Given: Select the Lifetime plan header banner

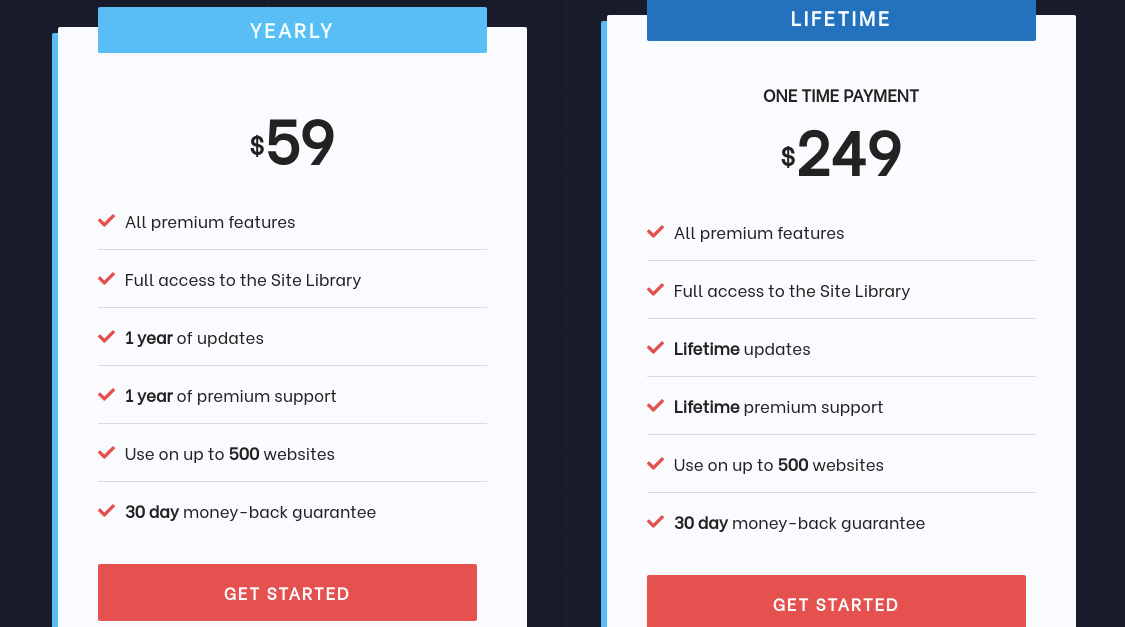Looking at the screenshot, I should [841, 19].
